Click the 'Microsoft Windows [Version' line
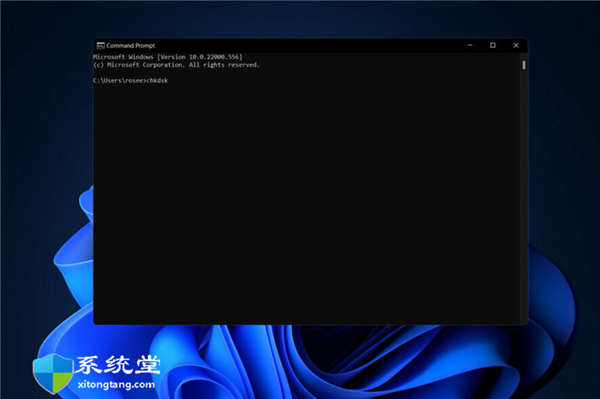This screenshot has width=600, height=399. (168, 57)
